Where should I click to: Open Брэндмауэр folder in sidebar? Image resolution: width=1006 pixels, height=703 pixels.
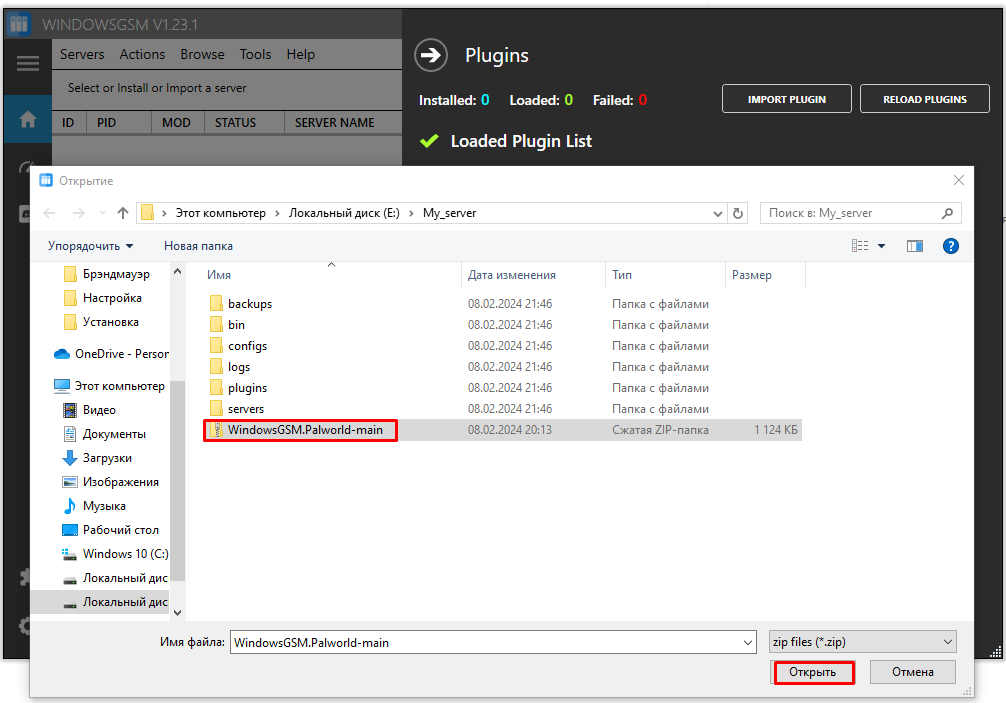click(107, 274)
